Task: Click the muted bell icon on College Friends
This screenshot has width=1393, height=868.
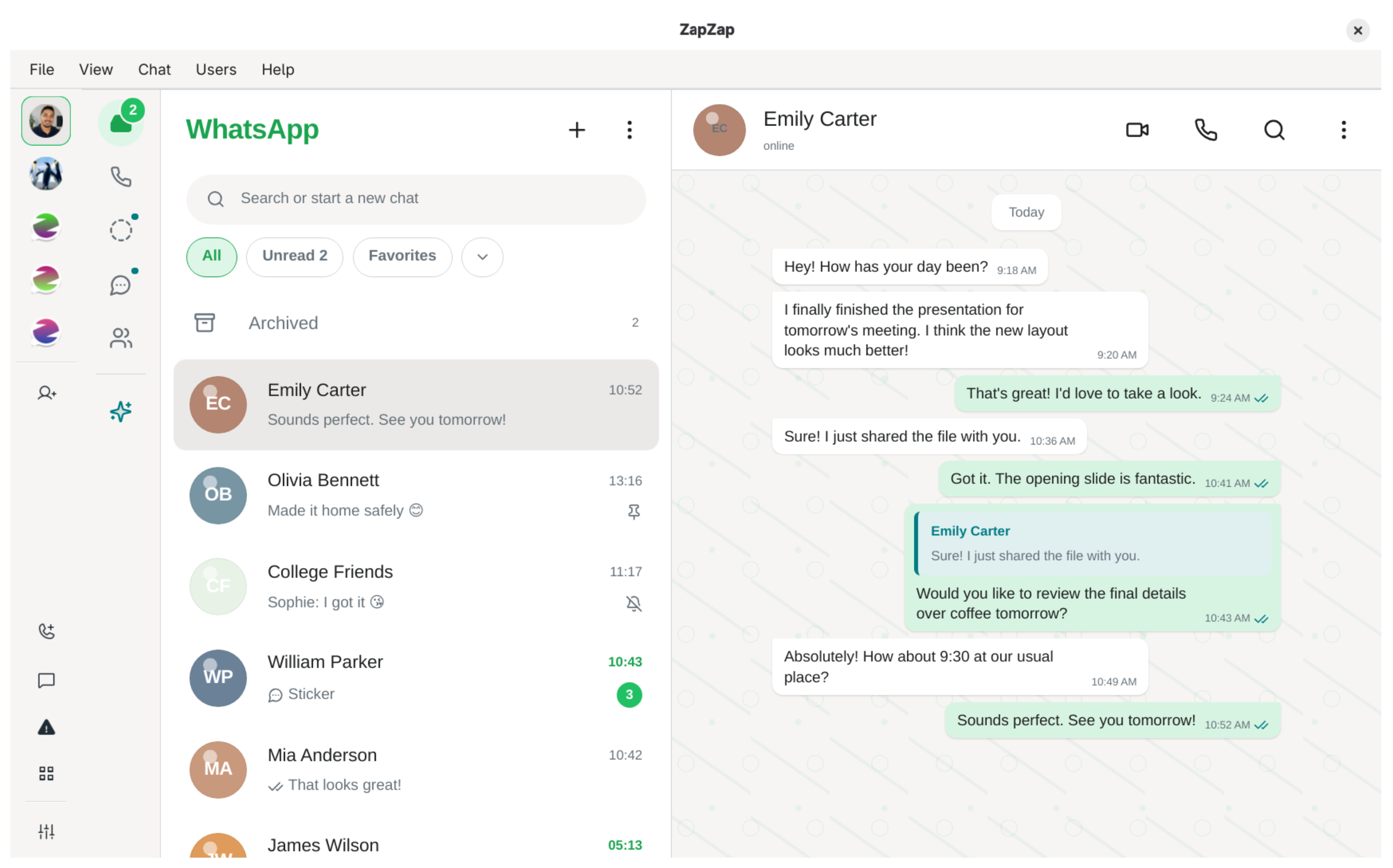Action: (x=634, y=603)
